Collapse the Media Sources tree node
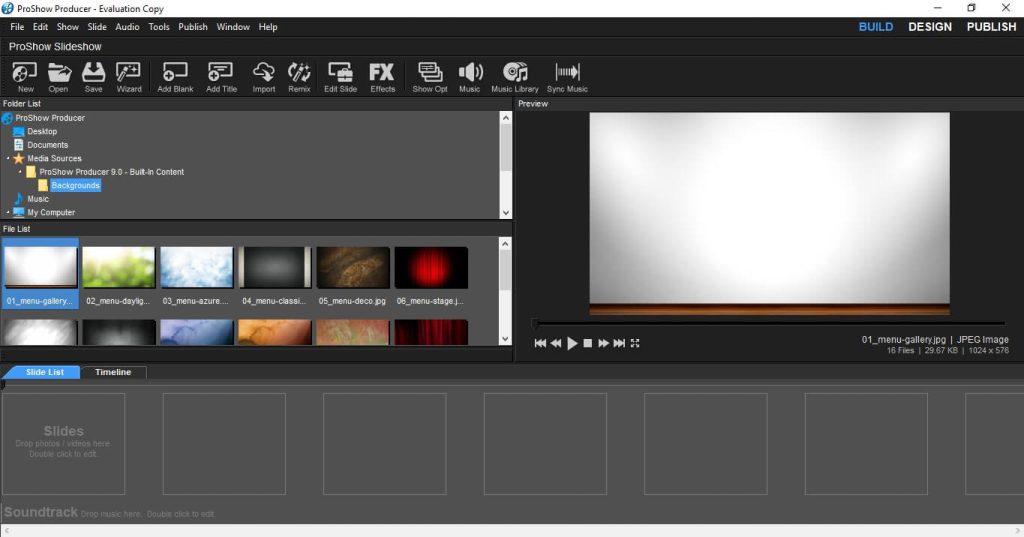Screen dimensions: 1024x537 click(x=8, y=159)
